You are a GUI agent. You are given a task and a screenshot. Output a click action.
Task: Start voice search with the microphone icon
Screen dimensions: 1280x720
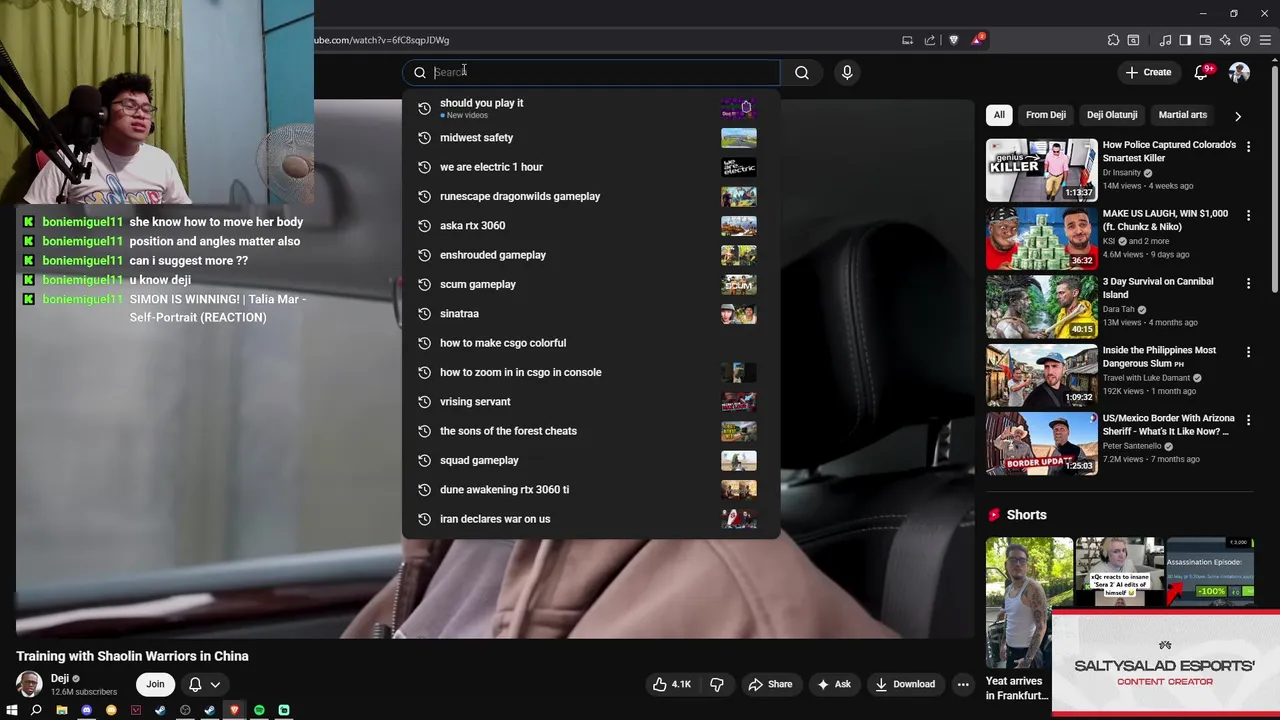[847, 72]
